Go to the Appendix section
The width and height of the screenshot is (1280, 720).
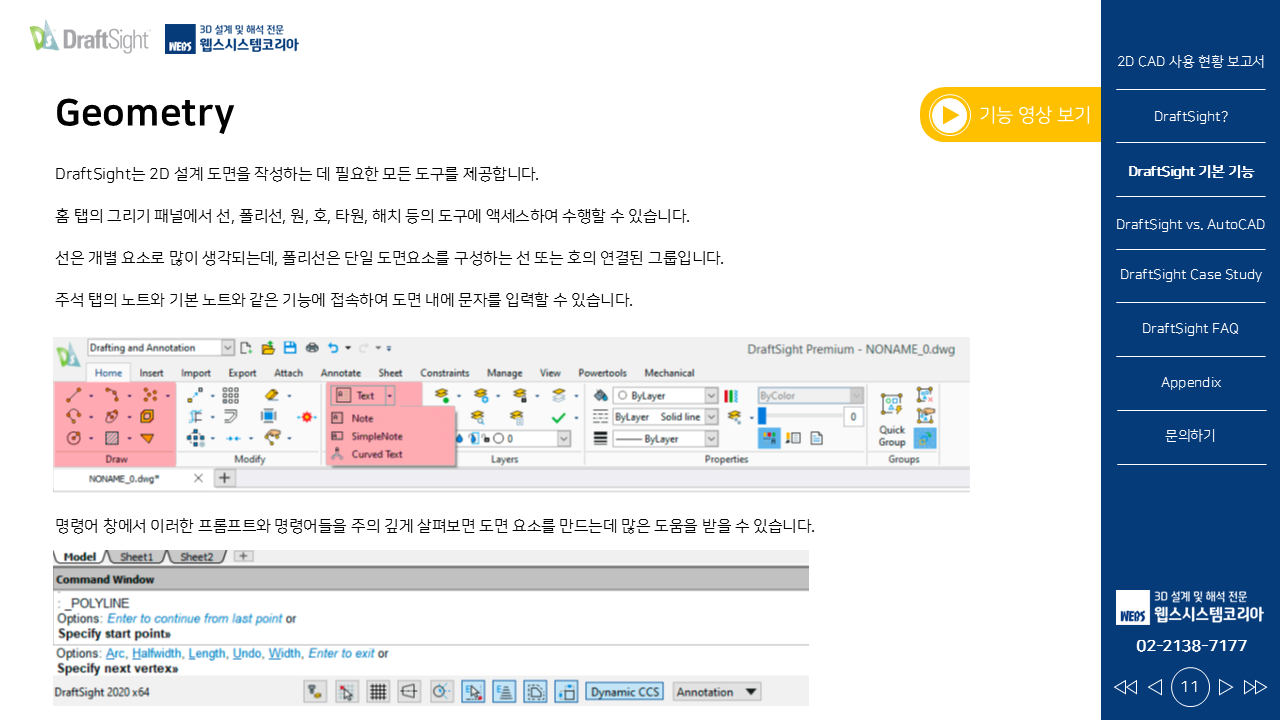point(1190,382)
